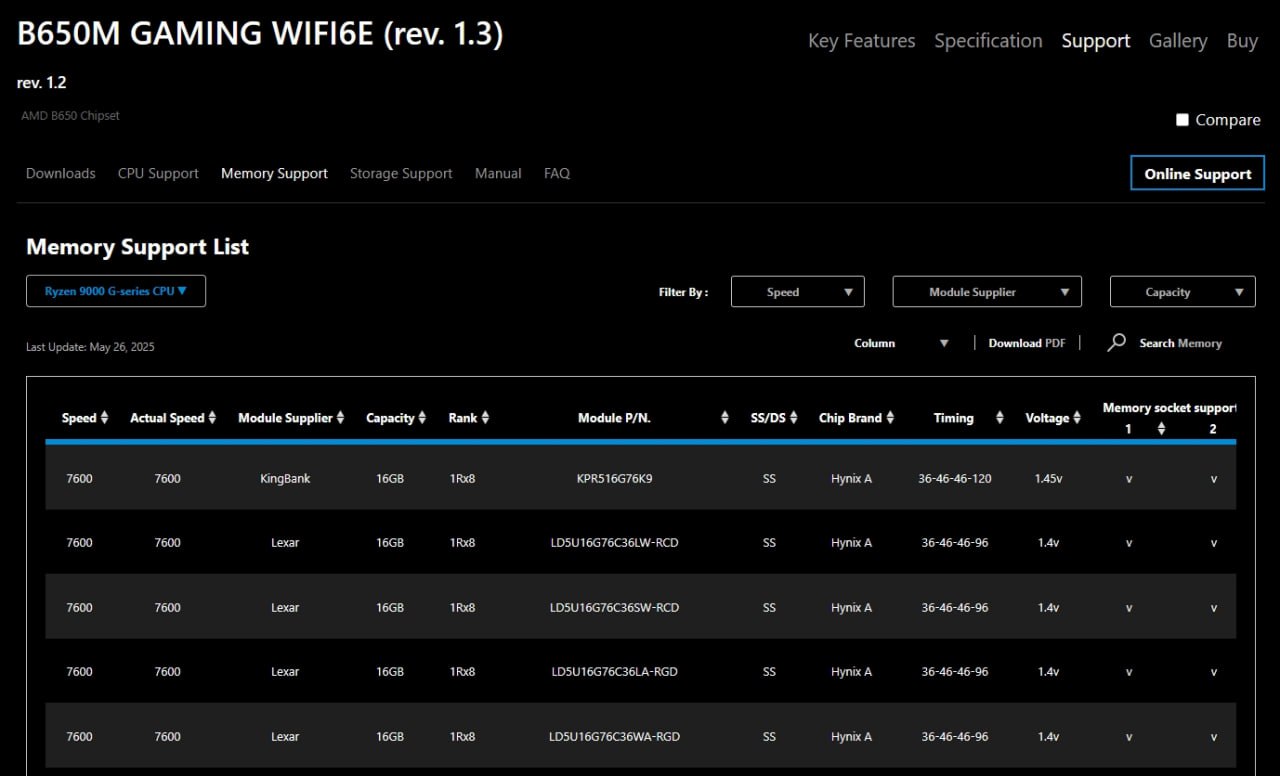Click module number LD5U16G76C36WA-RGD
This screenshot has height=776, width=1280.
614,737
